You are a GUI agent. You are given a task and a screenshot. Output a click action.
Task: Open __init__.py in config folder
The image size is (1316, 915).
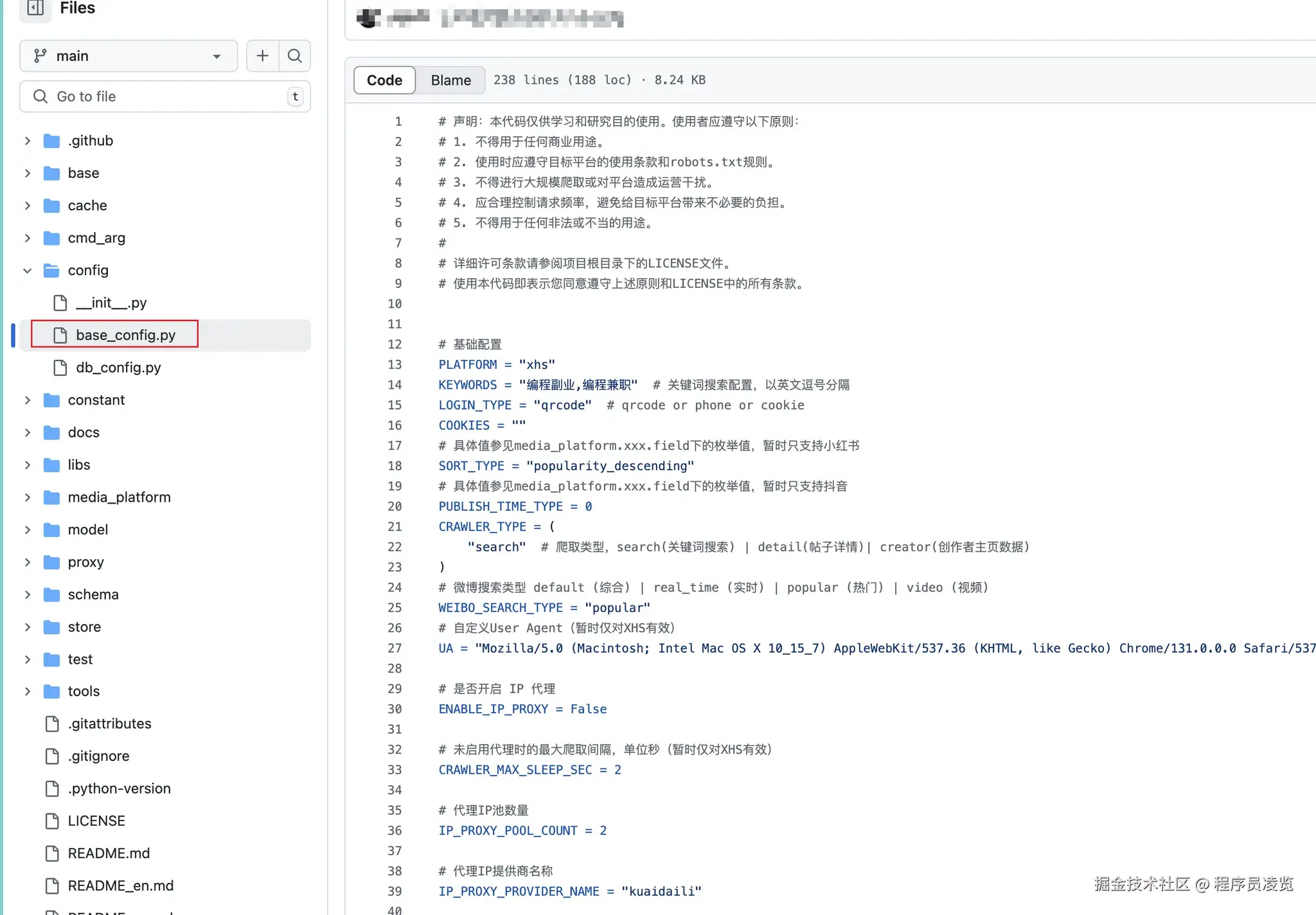111,303
